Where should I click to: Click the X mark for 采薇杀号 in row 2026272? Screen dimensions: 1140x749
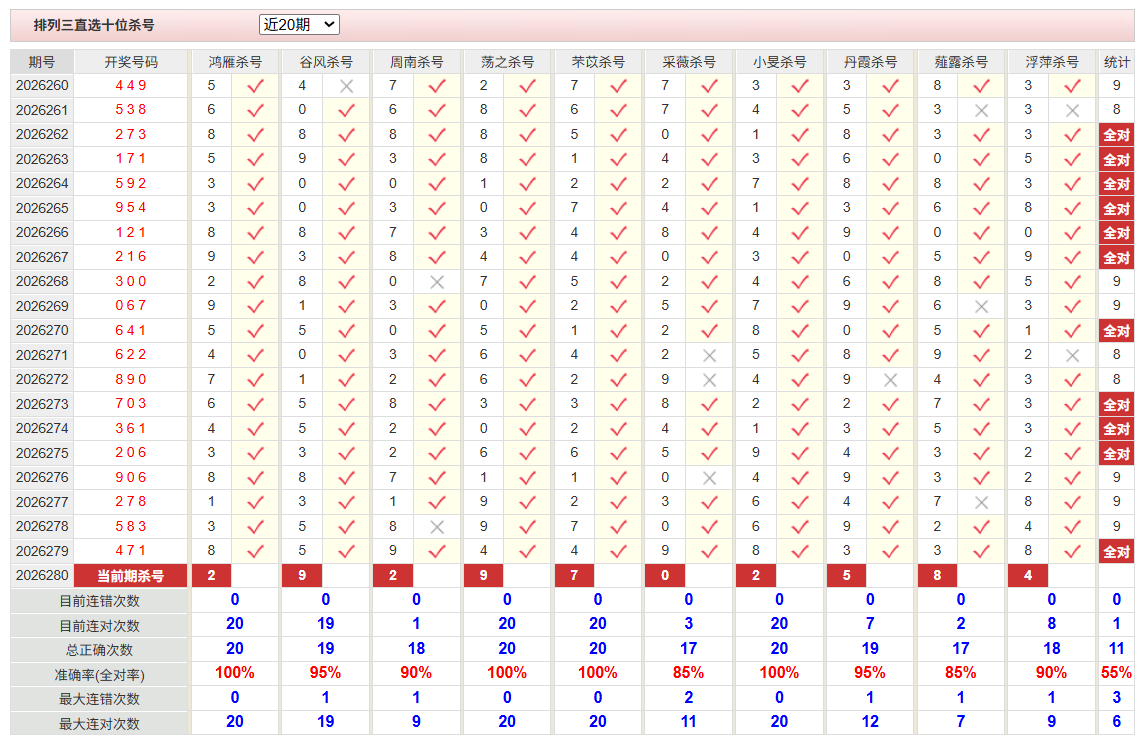(x=709, y=380)
